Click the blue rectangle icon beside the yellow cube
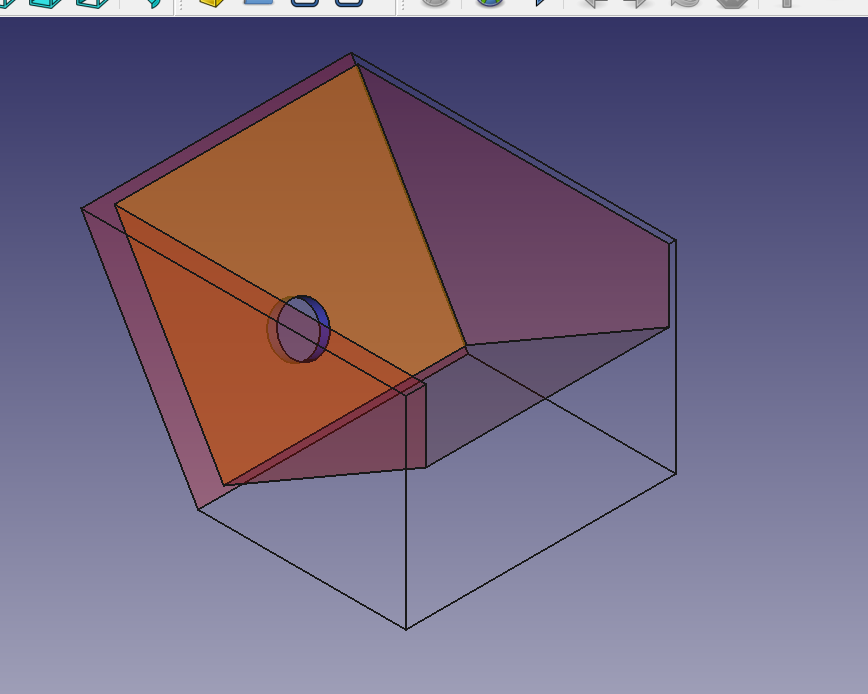This screenshot has width=868, height=694. 258,3
